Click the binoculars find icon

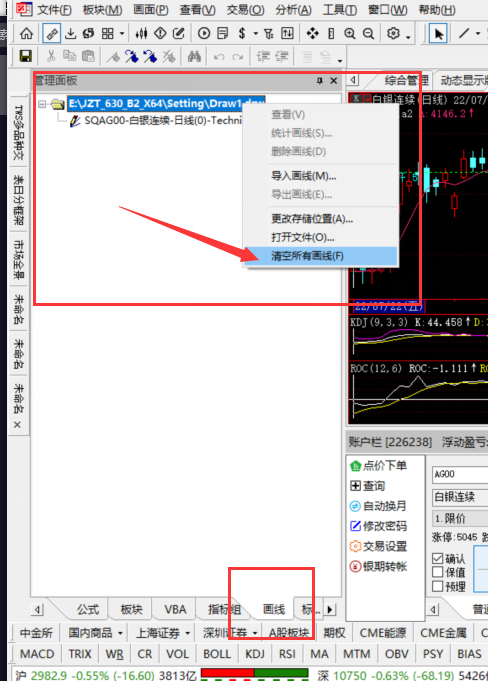(x=194, y=56)
